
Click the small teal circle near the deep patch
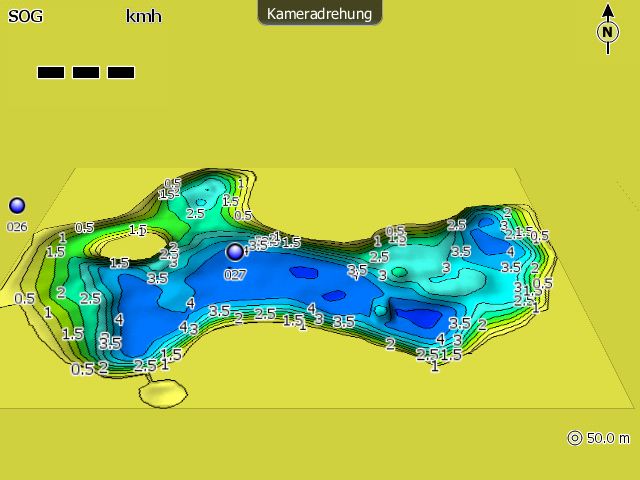(380, 310)
